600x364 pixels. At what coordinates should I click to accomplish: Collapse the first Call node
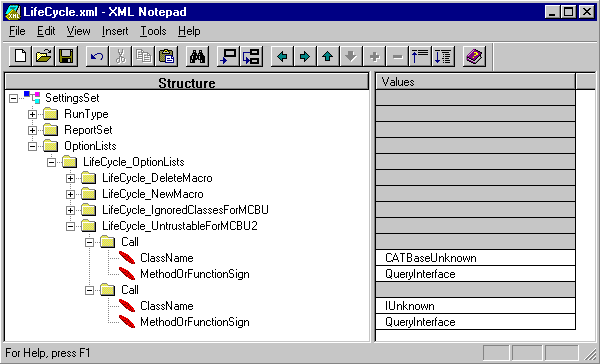click(x=90, y=242)
